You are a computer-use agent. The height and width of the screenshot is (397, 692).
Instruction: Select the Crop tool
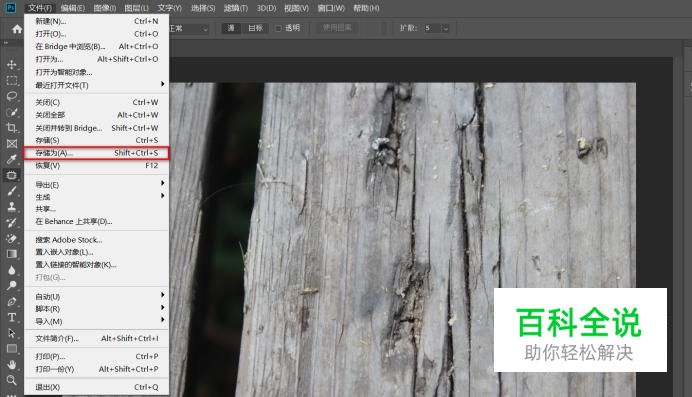point(12,128)
